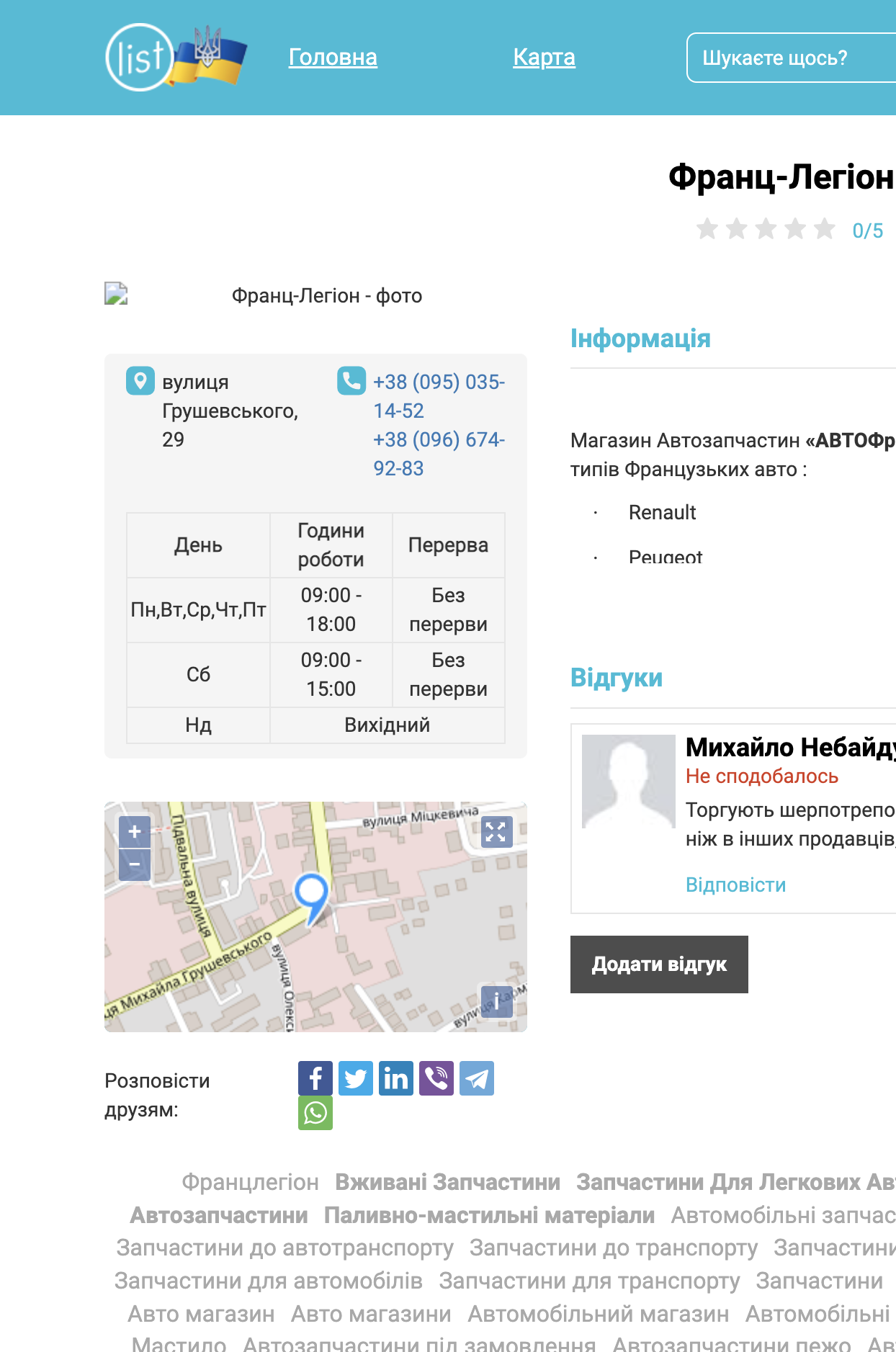Screen dimensions: 896x1352
Task: Open the Головна menu link
Action: tap(333, 57)
